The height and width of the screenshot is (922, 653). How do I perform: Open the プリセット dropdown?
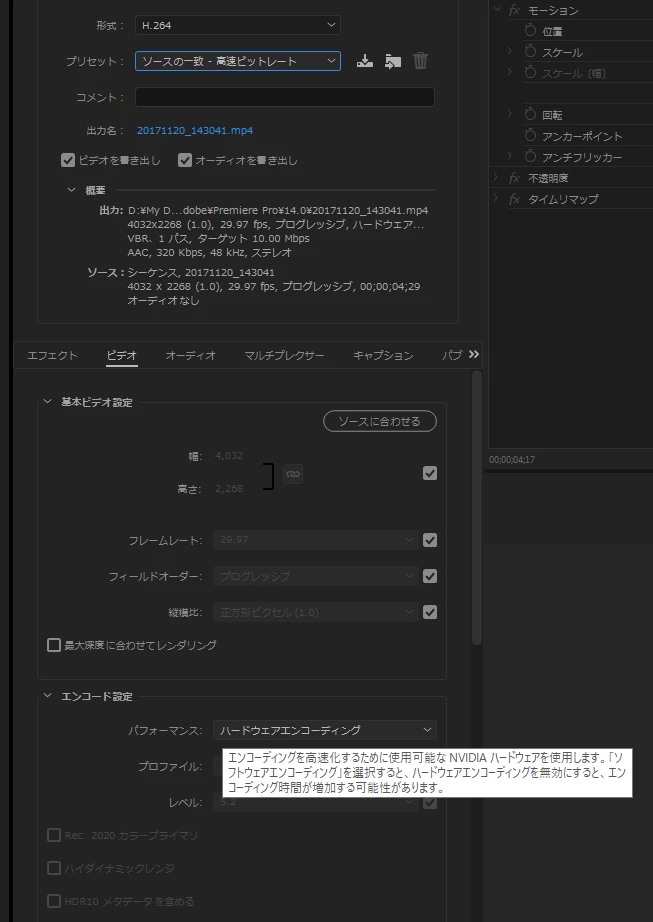(x=237, y=61)
